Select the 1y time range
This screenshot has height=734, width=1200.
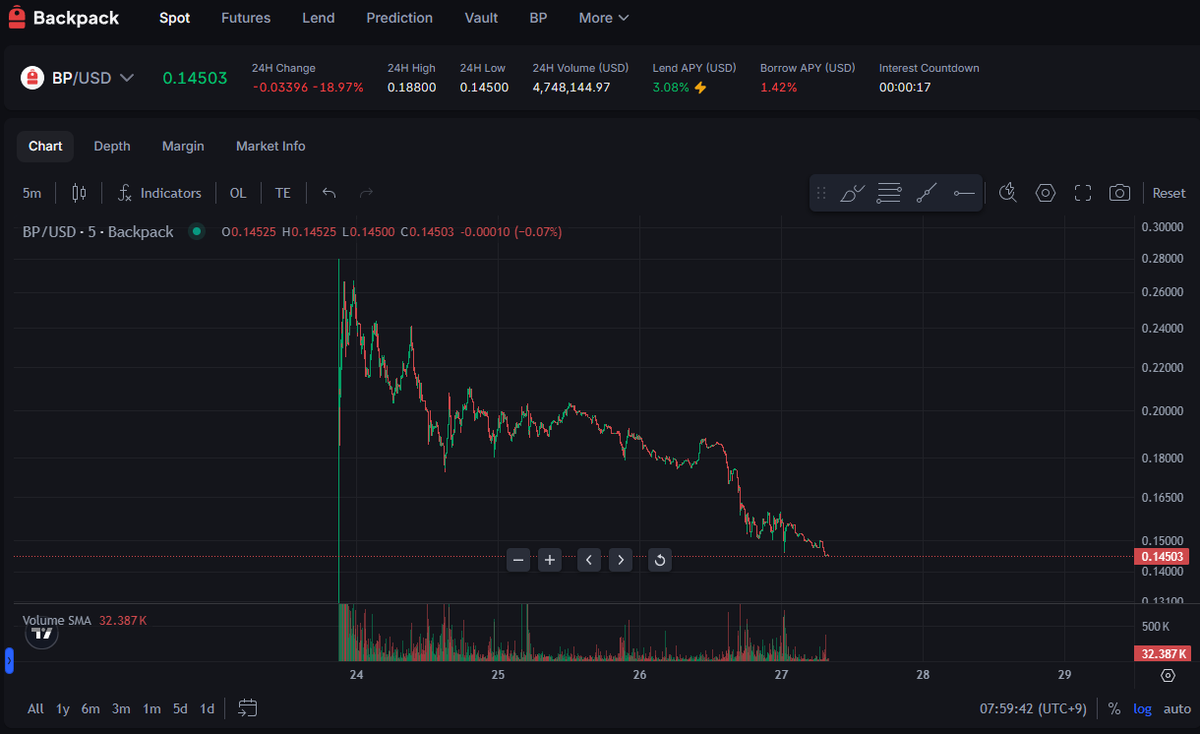click(x=63, y=709)
